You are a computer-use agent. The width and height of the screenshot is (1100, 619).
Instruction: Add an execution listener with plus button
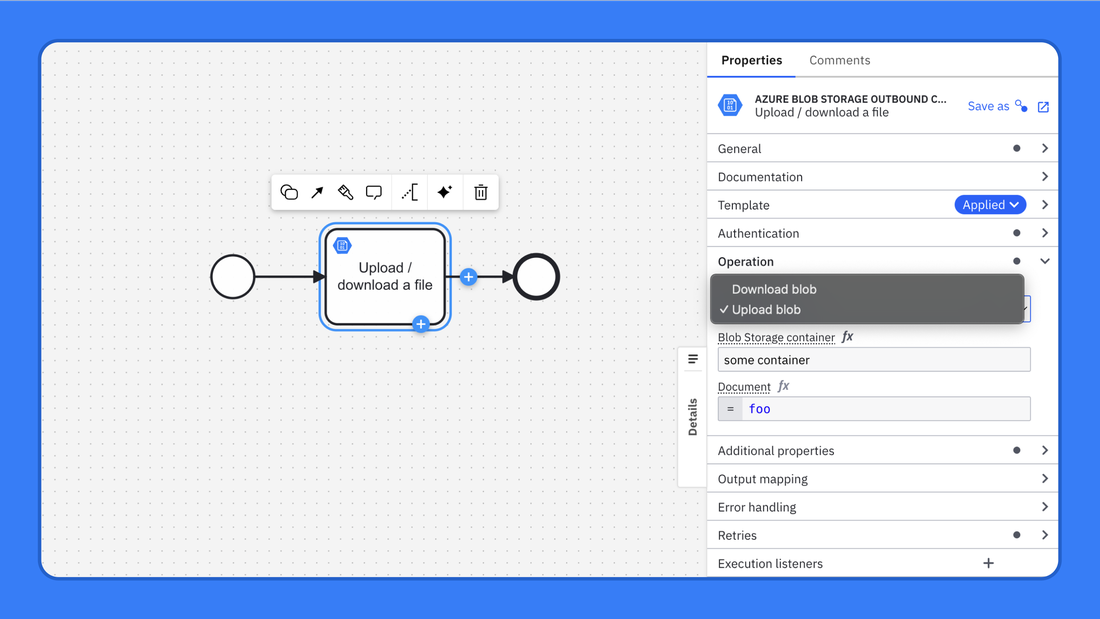pyautogui.click(x=988, y=563)
